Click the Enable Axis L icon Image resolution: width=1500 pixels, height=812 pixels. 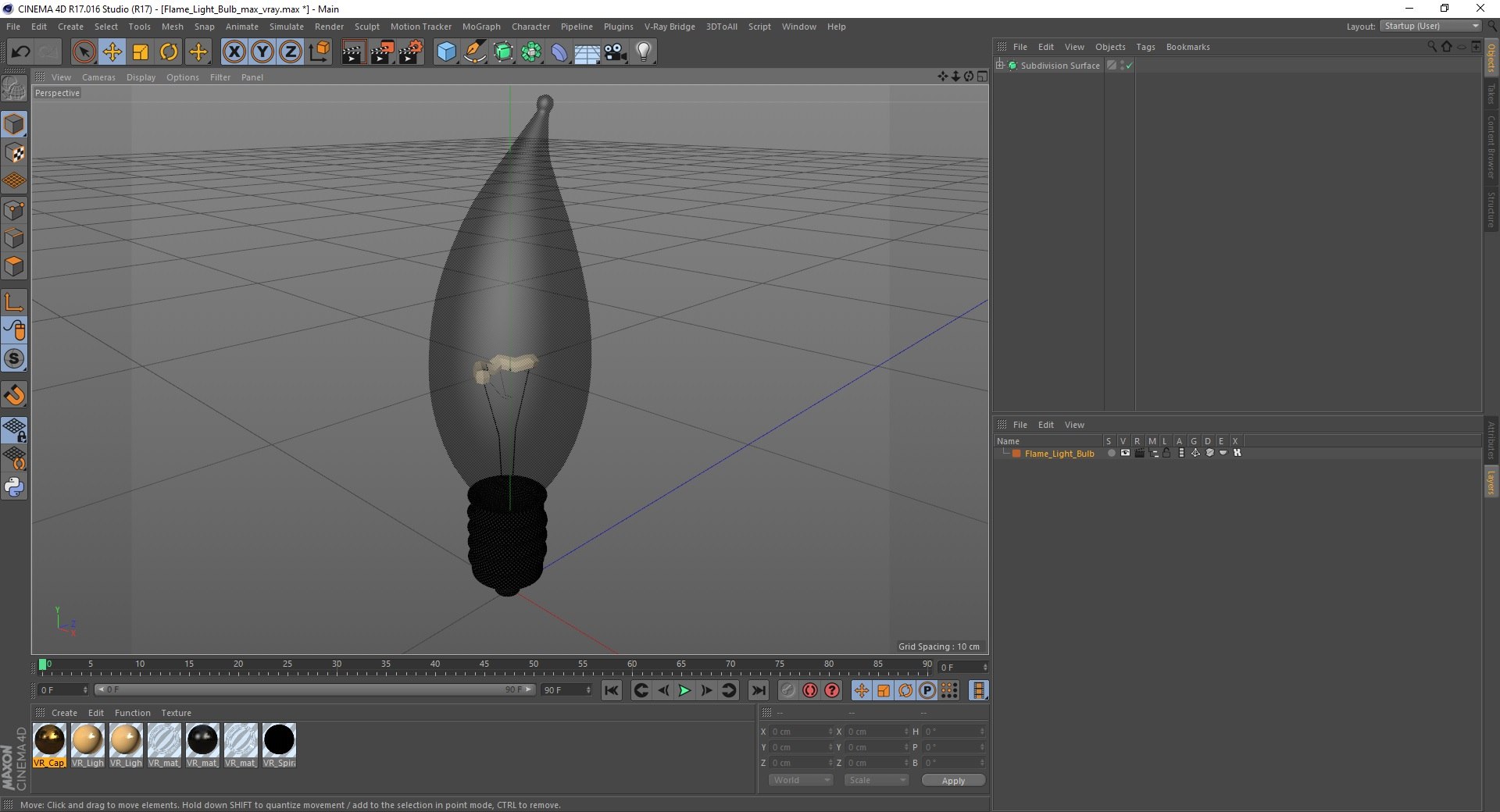pos(14,302)
